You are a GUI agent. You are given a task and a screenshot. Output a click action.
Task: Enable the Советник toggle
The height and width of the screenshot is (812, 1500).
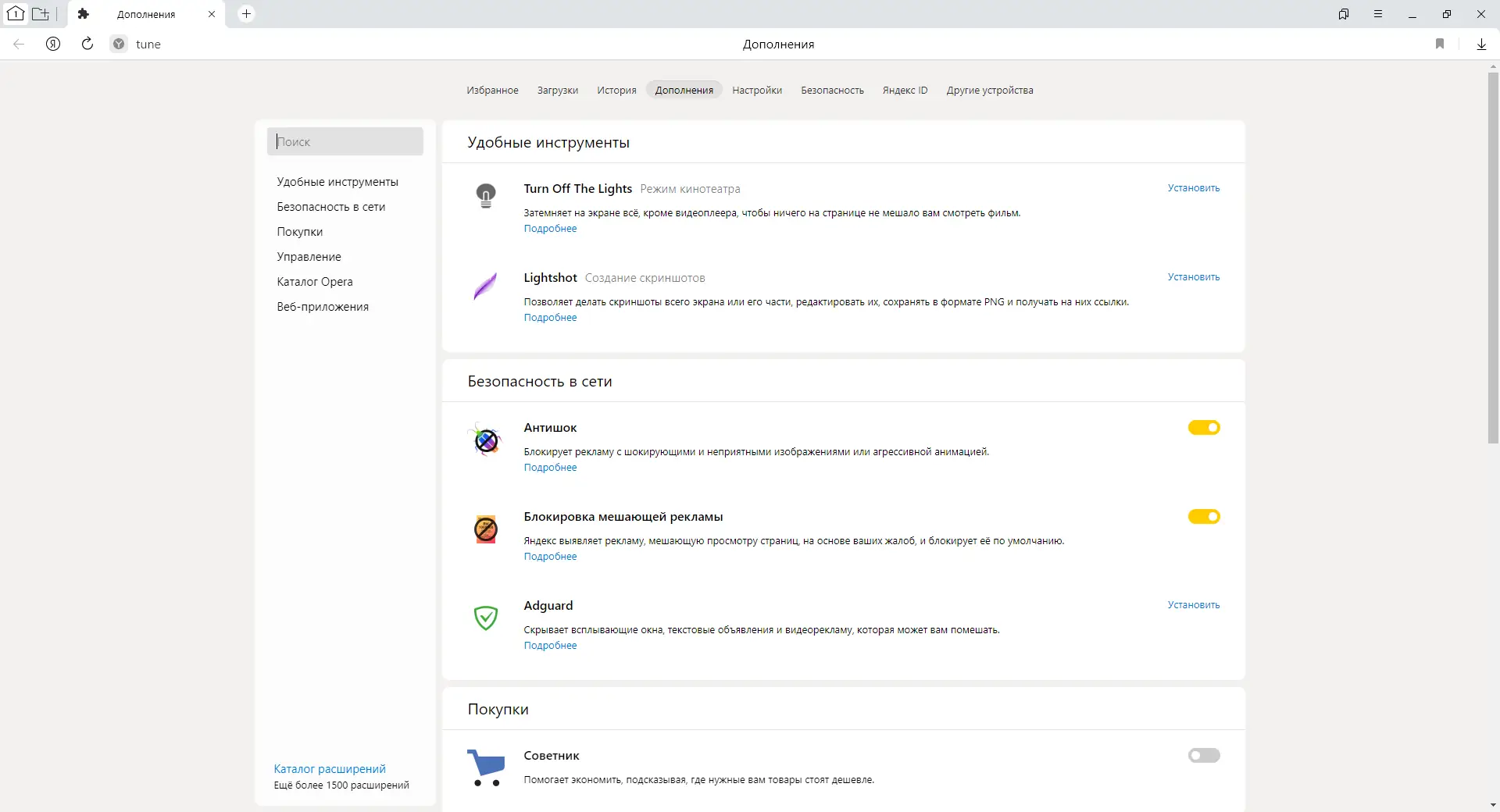click(x=1204, y=756)
